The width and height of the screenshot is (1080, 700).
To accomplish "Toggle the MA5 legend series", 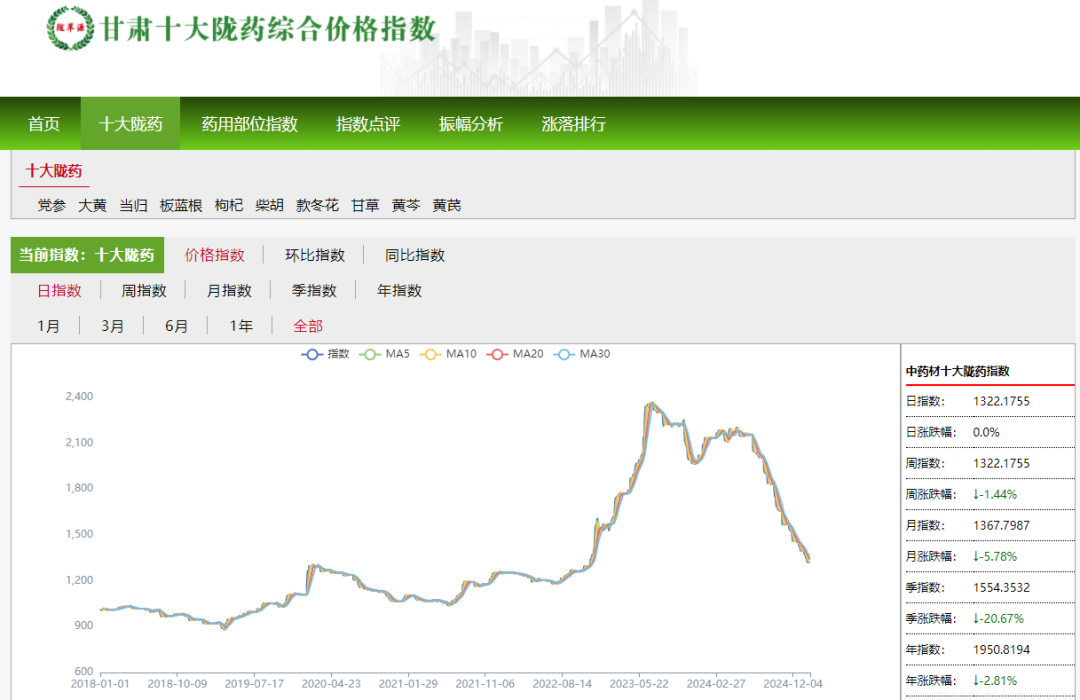I will tap(385, 354).
